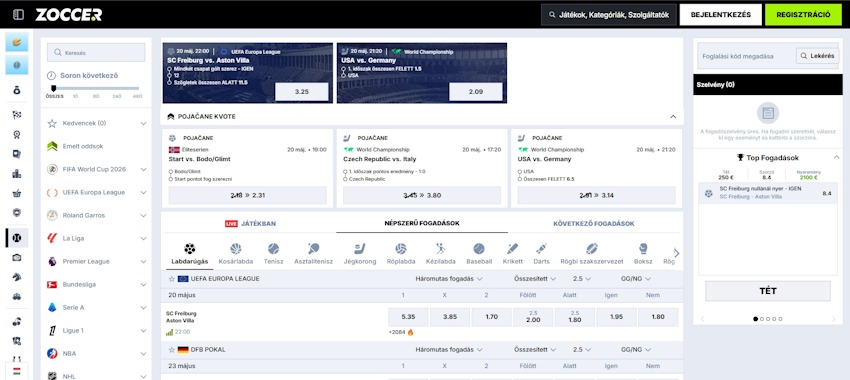The height and width of the screenshot is (380, 850).
Task: Click the orange icon atop the left rail
Action: [x=17, y=42]
